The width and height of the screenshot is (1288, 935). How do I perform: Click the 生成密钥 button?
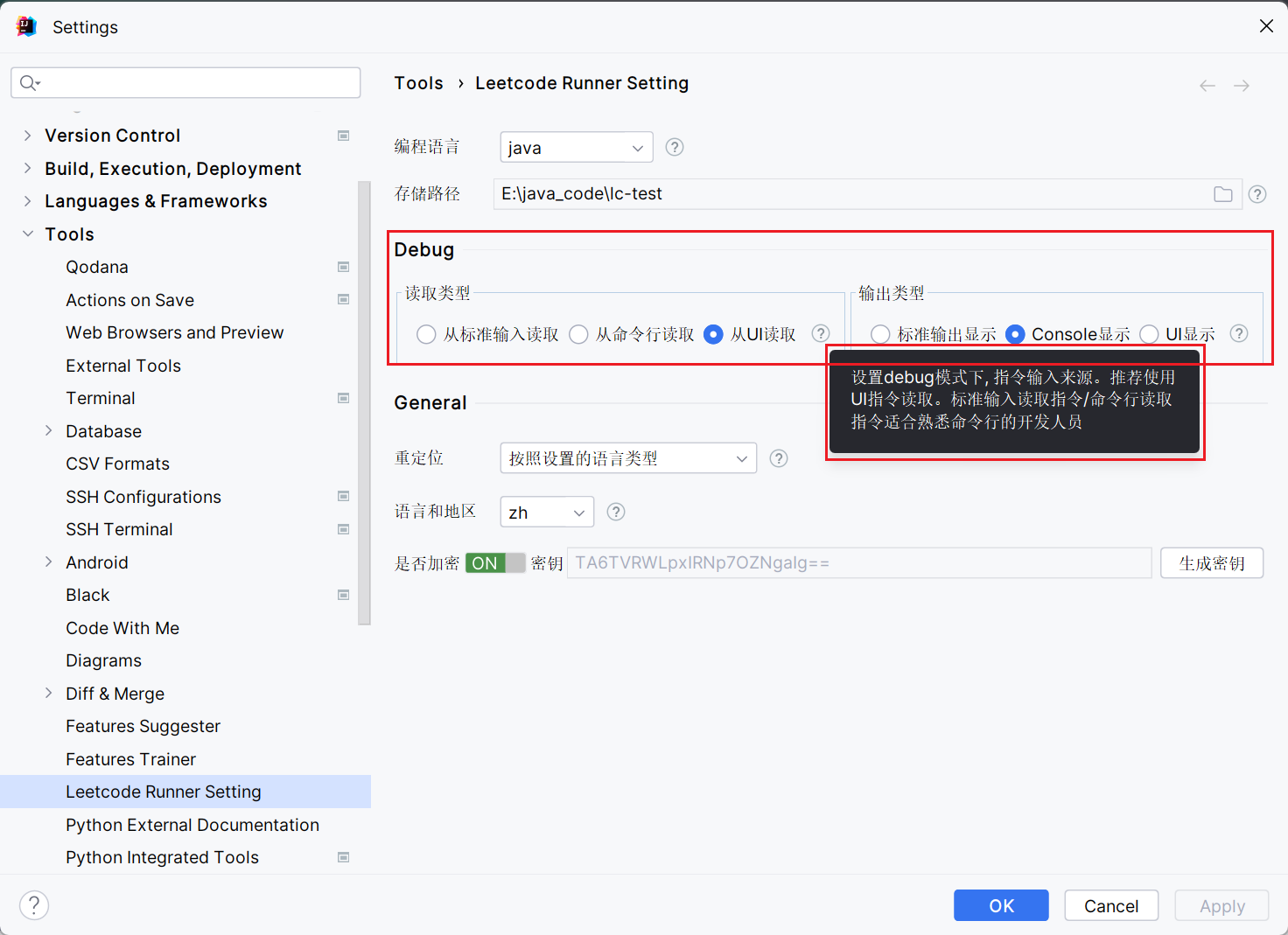click(1212, 563)
